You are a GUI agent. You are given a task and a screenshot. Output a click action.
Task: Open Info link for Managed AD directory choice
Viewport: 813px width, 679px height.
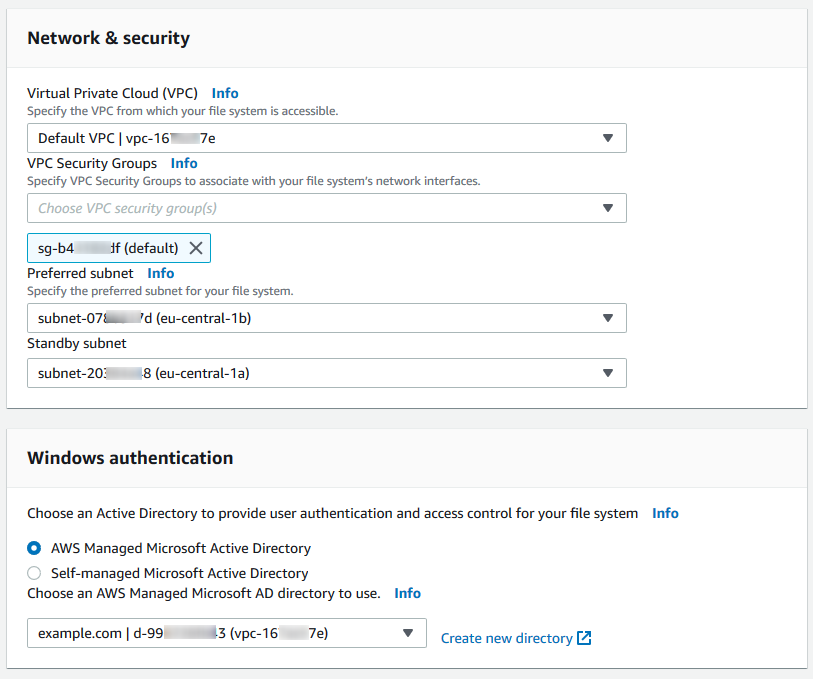click(x=407, y=593)
